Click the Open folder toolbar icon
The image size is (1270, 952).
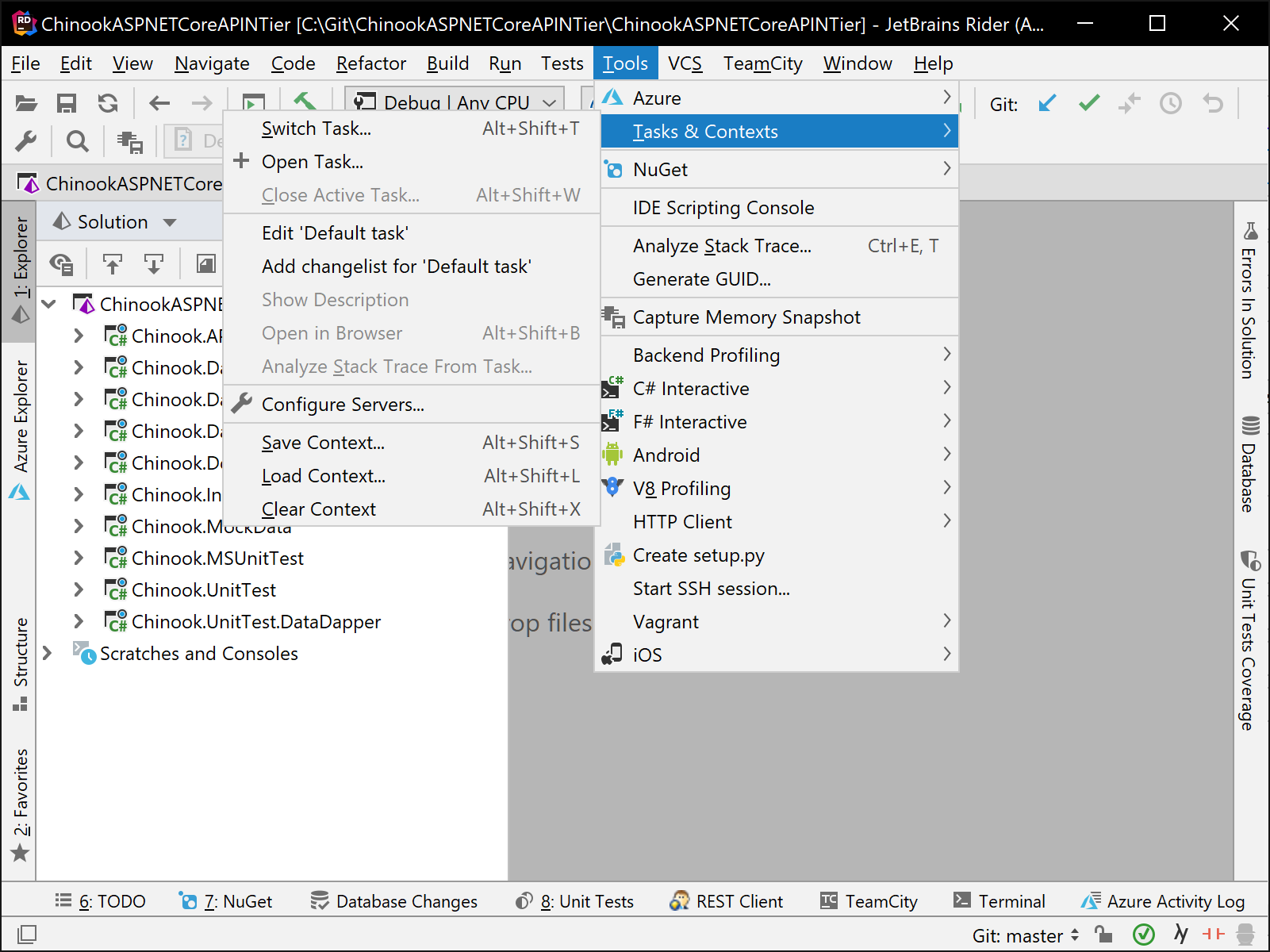26,103
